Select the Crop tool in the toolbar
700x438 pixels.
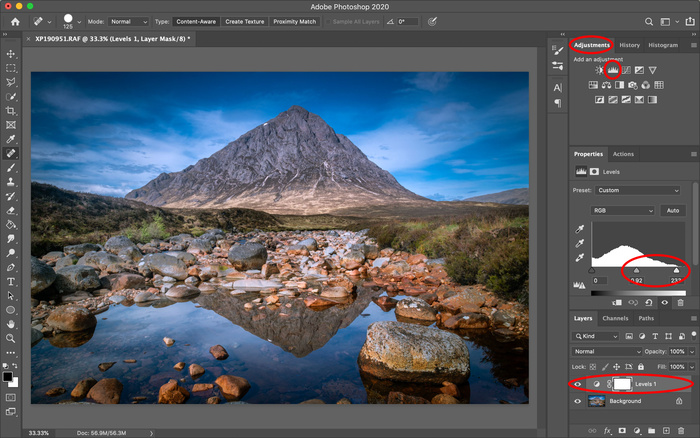11,111
